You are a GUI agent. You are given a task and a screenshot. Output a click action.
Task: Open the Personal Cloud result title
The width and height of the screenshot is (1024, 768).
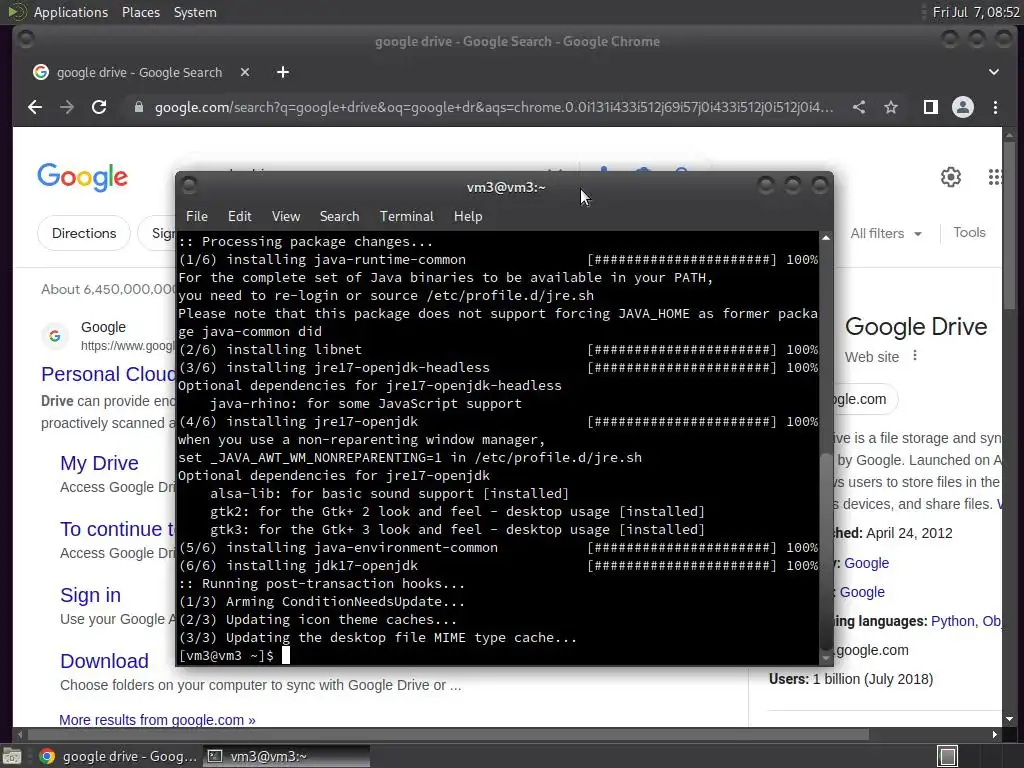point(108,374)
